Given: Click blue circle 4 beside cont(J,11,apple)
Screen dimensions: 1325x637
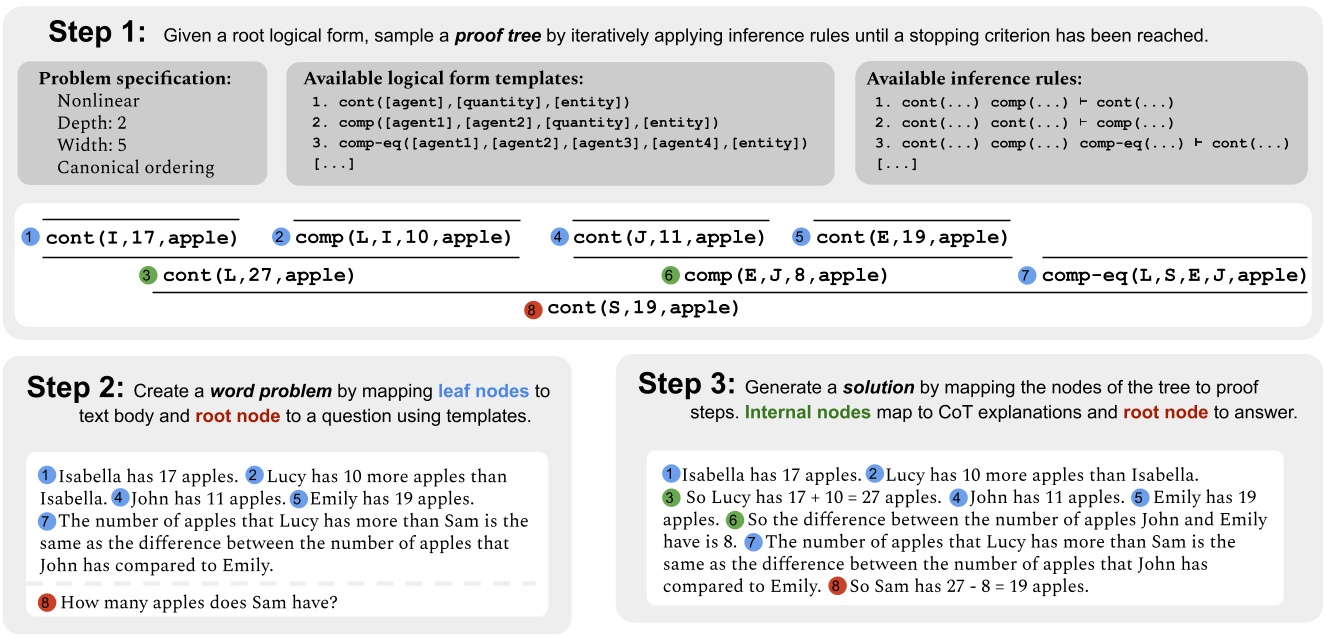Looking at the screenshot, I should (x=558, y=237).
